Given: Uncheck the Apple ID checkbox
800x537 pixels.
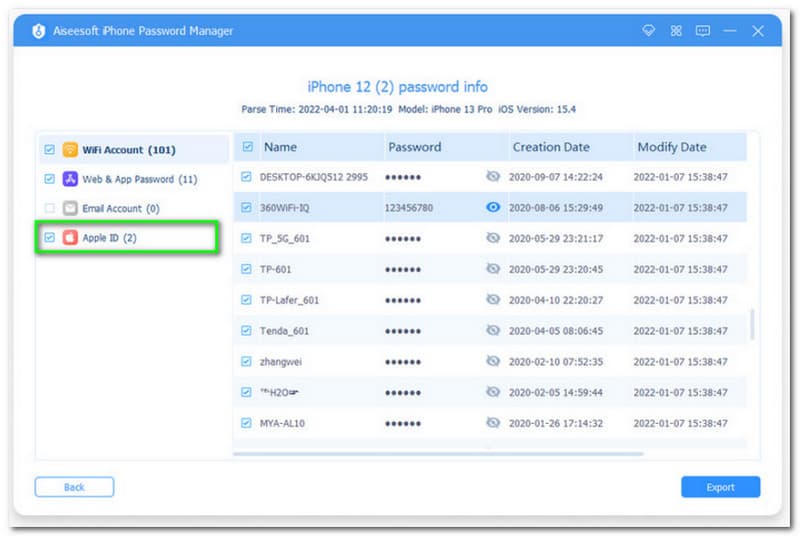Looking at the screenshot, I should point(49,238).
